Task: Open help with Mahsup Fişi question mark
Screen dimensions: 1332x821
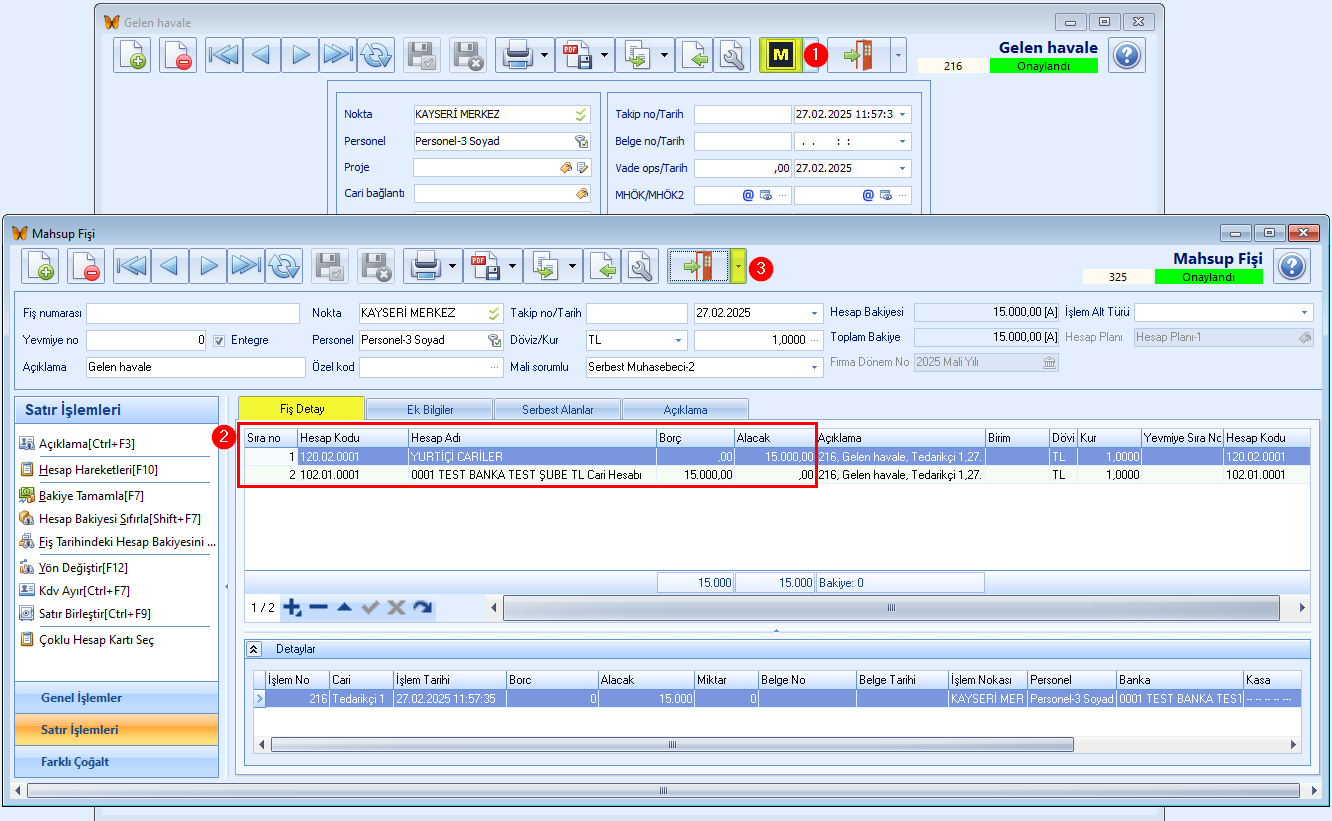Action: (x=1292, y=266)
